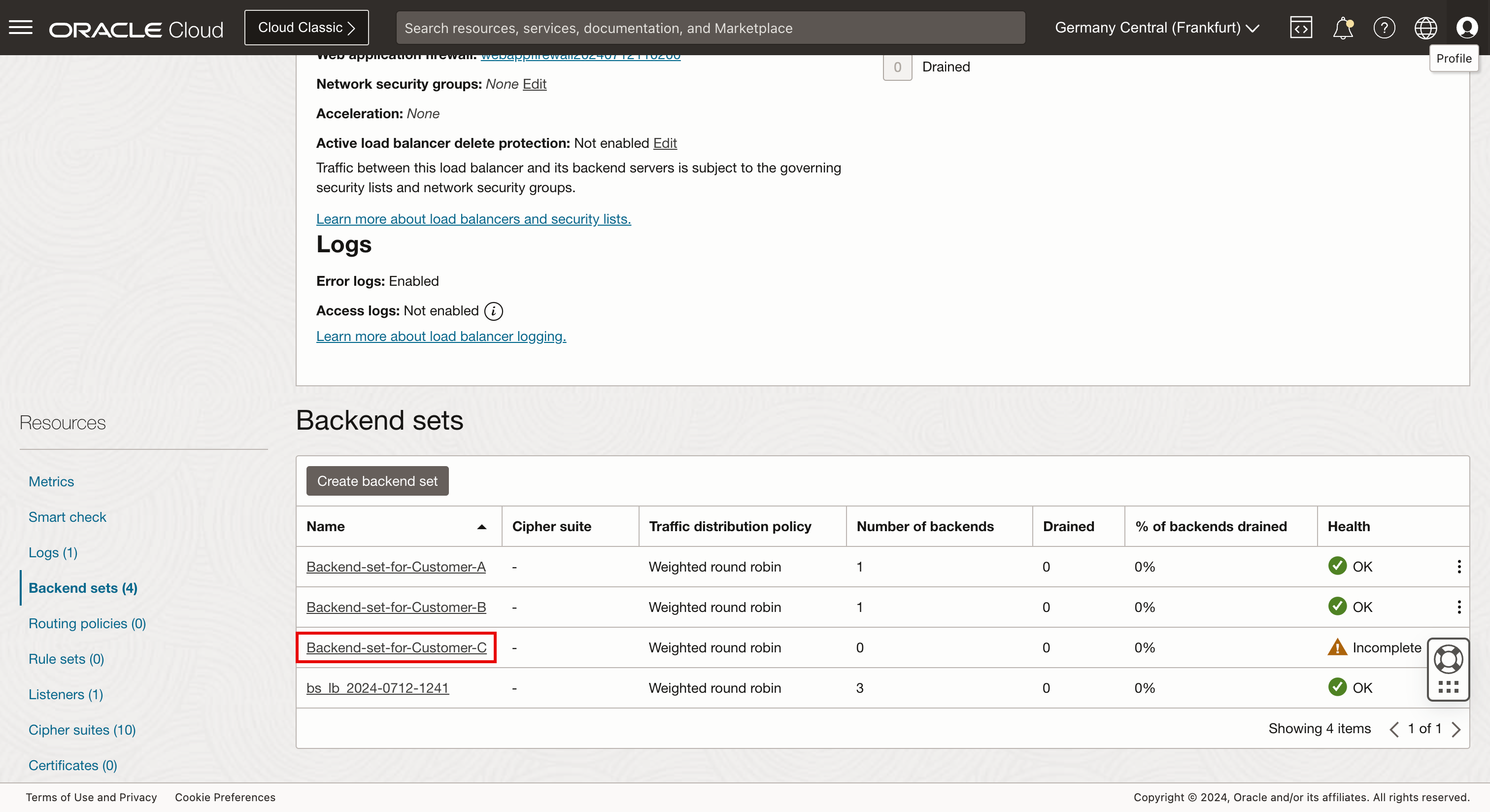Select Metrics in Resources sidebar
This screenshot has width=1490, height=812.
point(51,481)
